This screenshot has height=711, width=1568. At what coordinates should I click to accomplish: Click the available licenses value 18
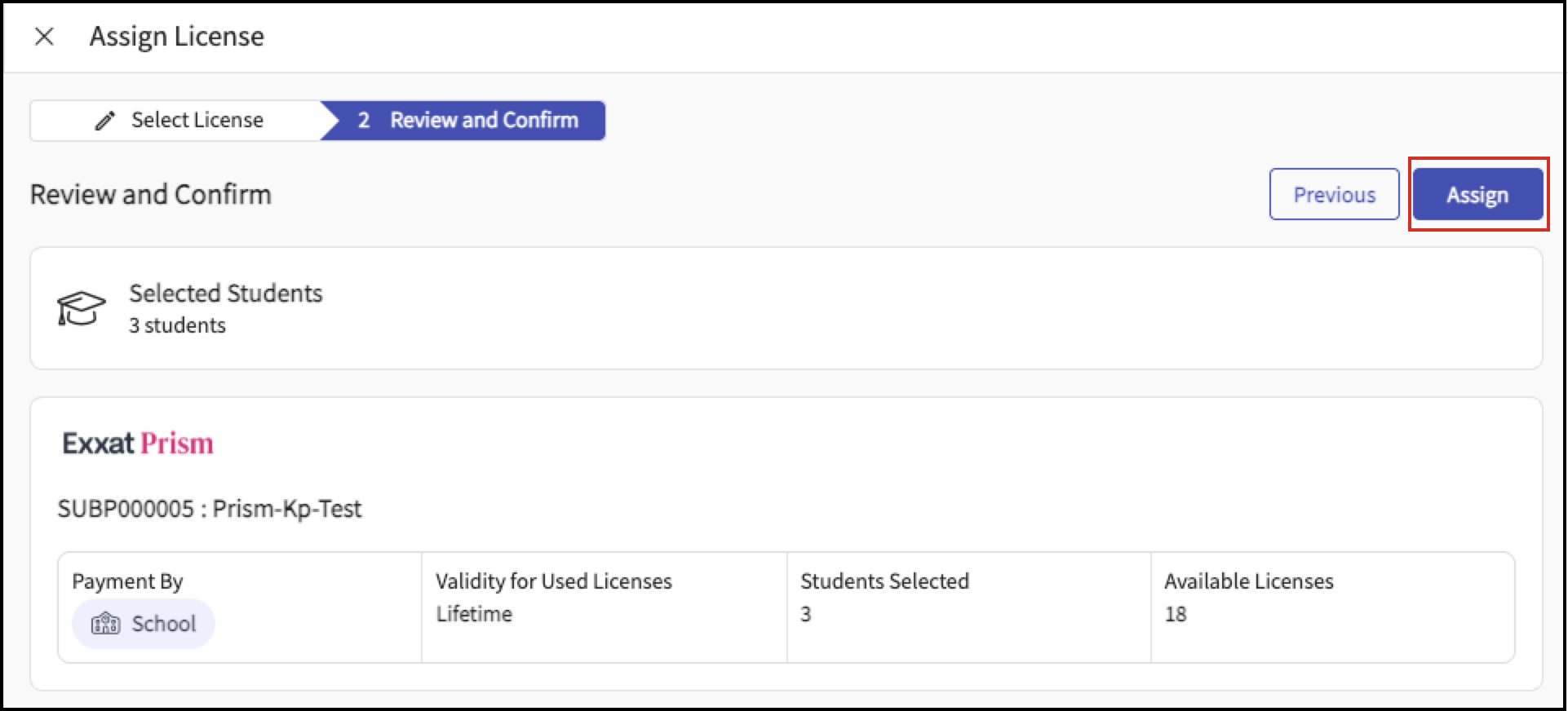tap(1176, 614)
